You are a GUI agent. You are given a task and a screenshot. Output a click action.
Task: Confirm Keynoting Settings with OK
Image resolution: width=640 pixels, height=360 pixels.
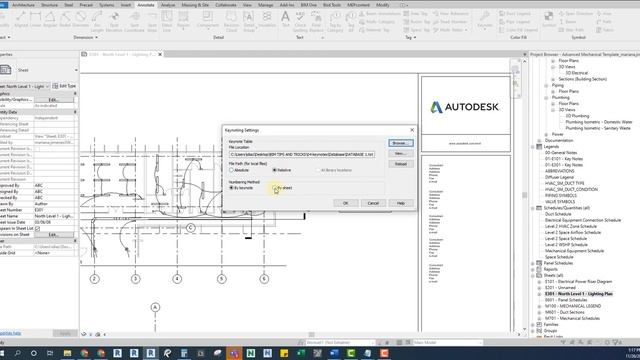346,203
